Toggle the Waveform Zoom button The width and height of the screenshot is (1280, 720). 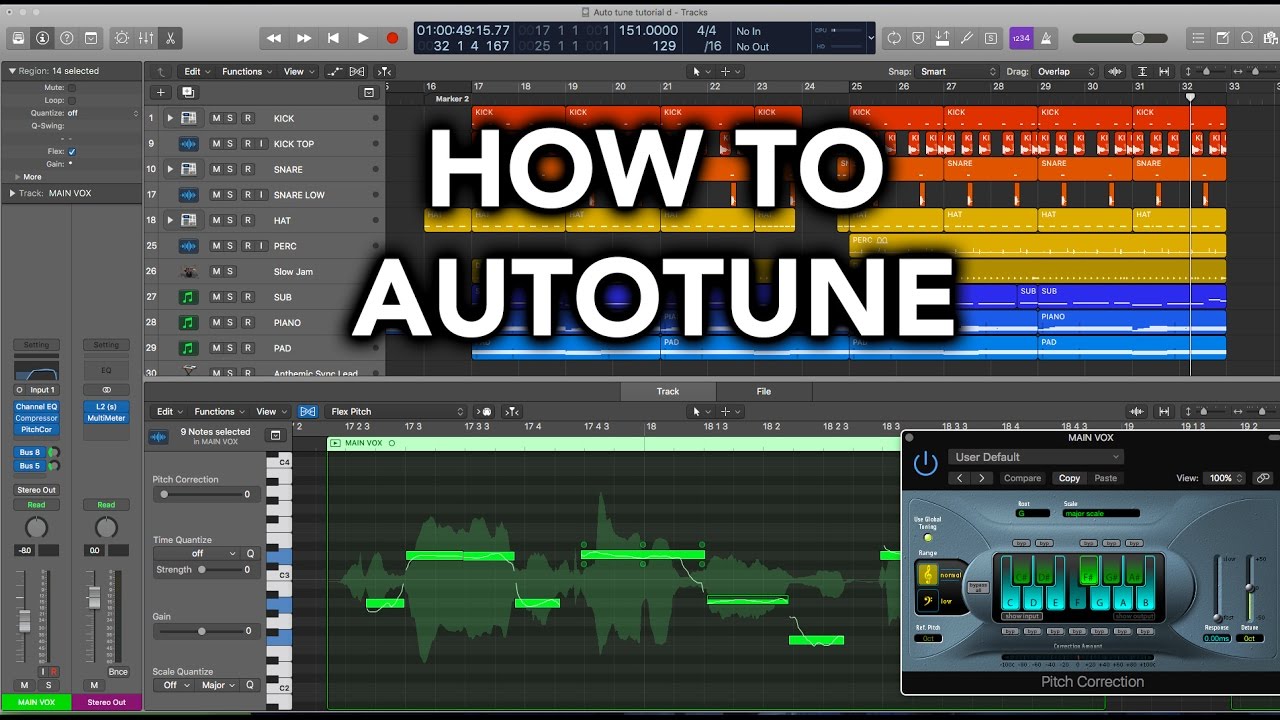click(1115, 72)
